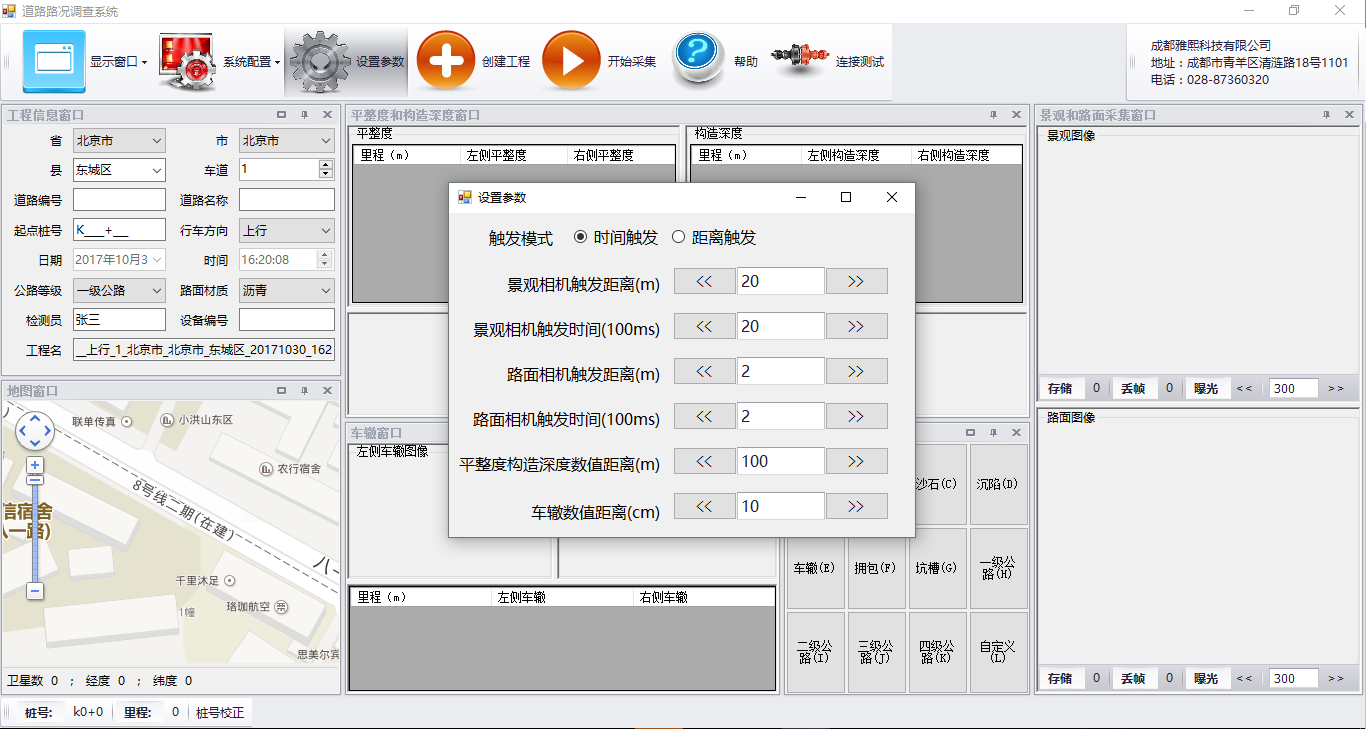Screen dimensions: 1366x729
Task: Pin the 景观和路面采集窗口 panel
Action: pyautogui.click(x=1326, y=115)
